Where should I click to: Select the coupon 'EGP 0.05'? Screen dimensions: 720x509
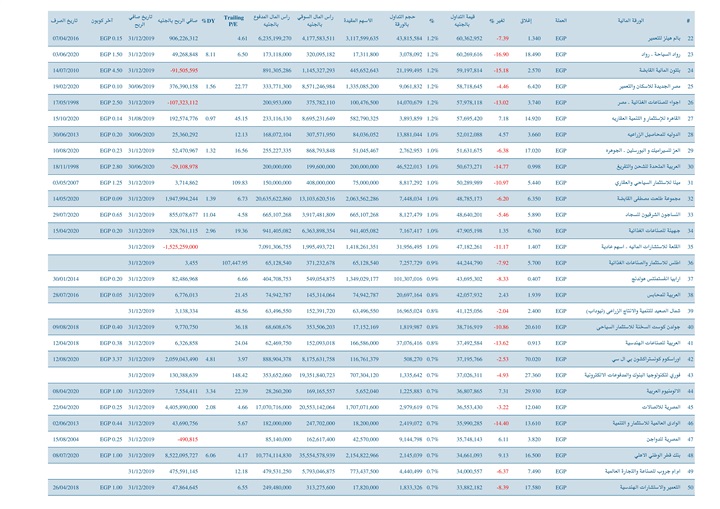111,296
